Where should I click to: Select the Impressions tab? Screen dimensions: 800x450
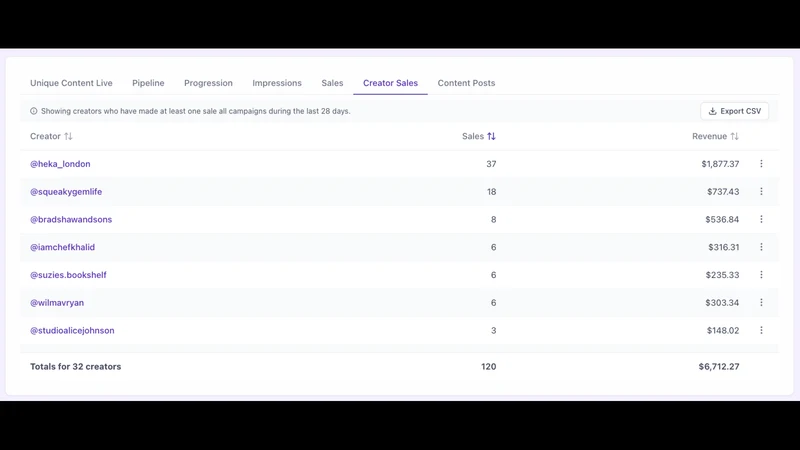(277, 83)
